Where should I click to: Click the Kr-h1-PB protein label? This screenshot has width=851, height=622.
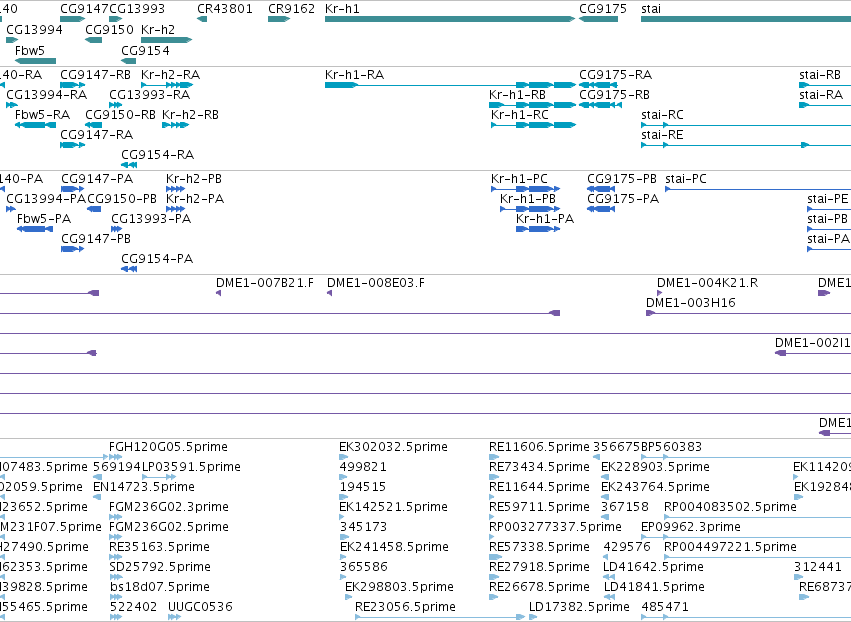point(528,199)
